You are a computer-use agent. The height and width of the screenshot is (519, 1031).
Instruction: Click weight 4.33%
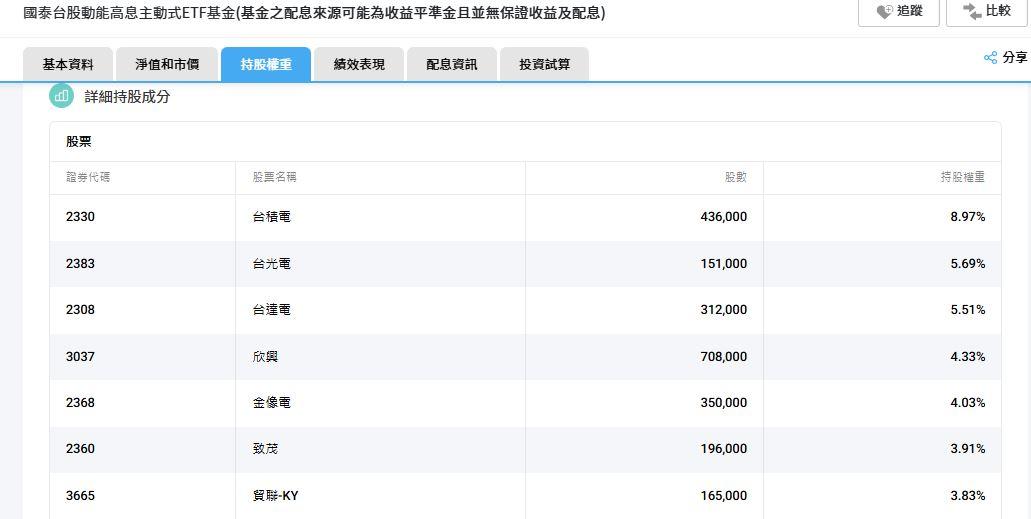coord(968,357)
